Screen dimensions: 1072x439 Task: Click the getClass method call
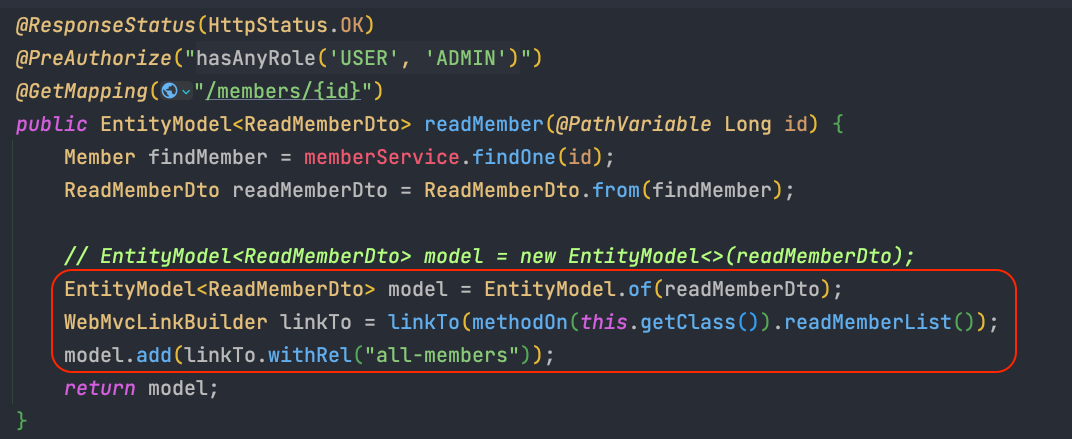[688, 321]
